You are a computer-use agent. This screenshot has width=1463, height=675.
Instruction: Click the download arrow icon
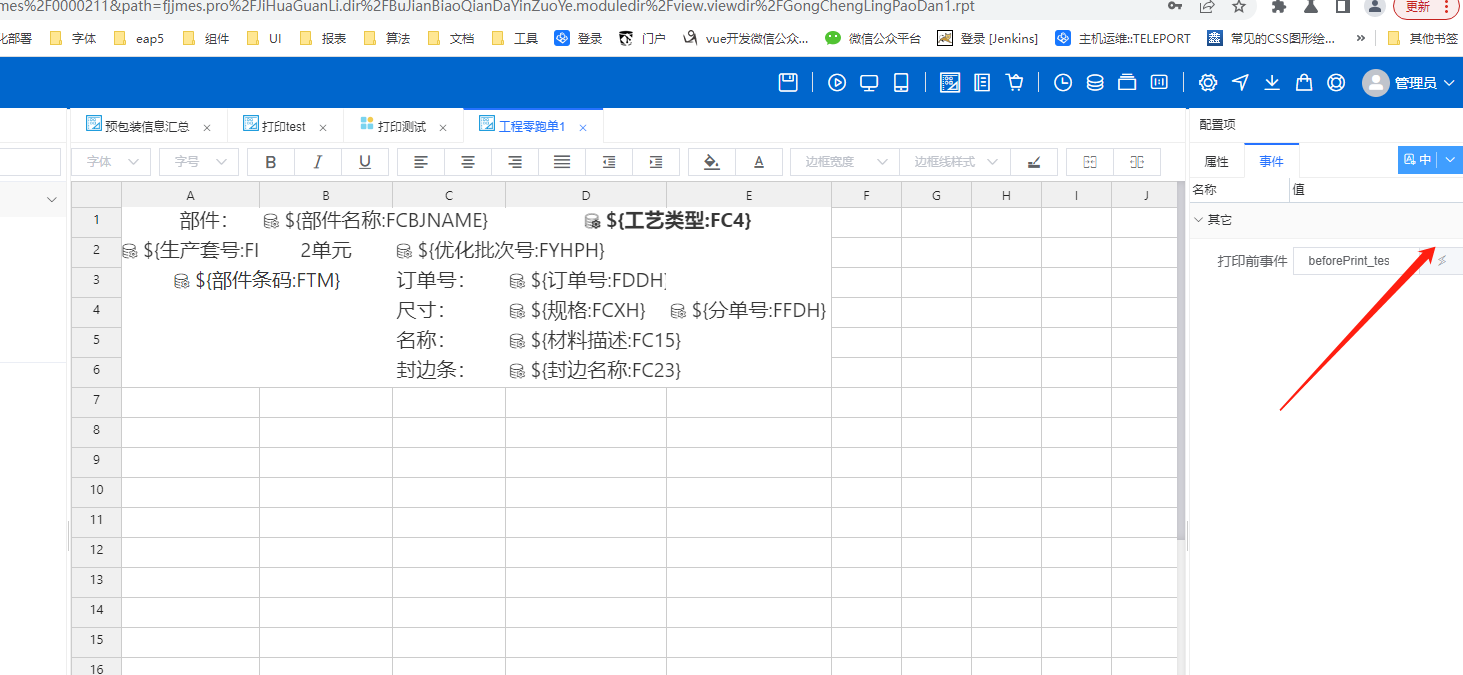(1272, 83)
